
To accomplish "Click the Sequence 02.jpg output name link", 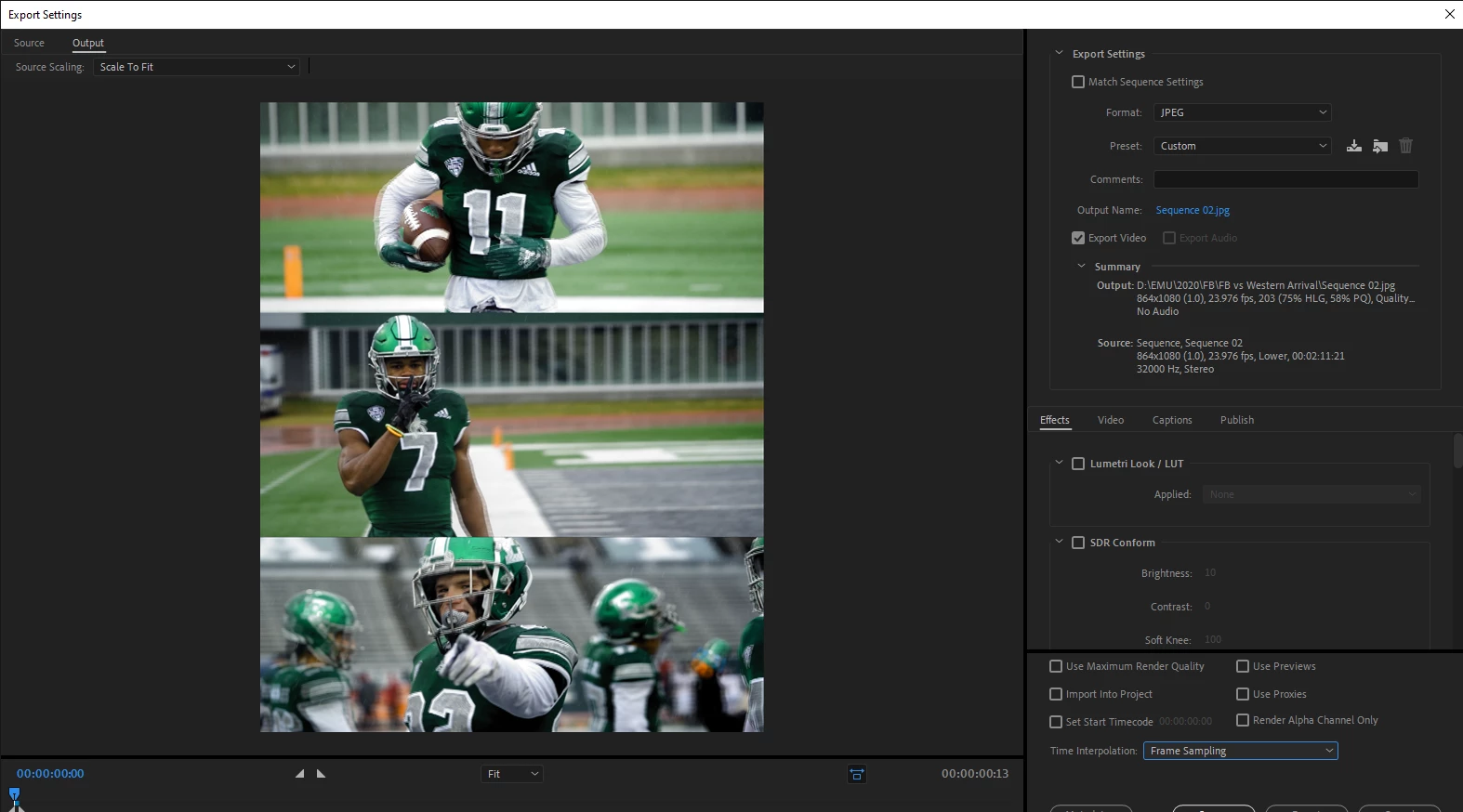I will point(1193,210).
